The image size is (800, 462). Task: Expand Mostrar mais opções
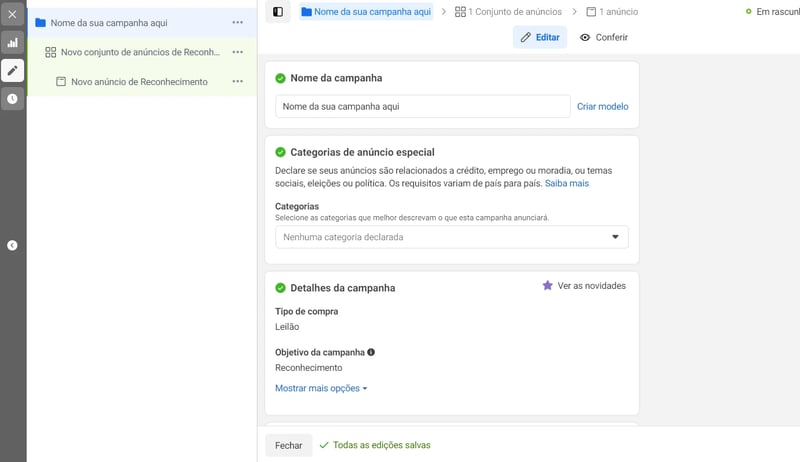pos(321,388)
